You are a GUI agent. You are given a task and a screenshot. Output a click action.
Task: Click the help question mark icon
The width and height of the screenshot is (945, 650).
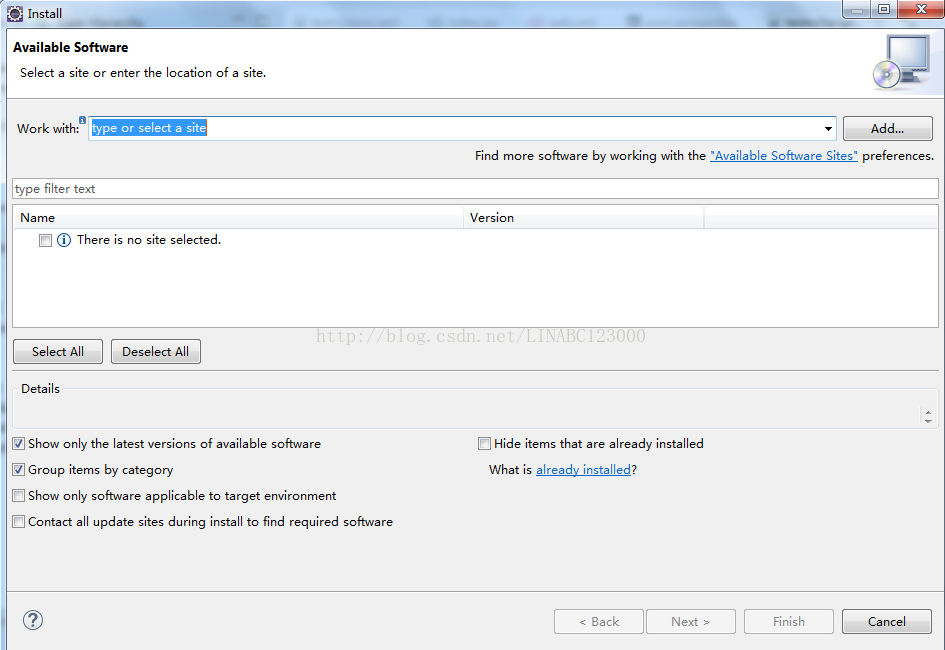coord(33,620)
